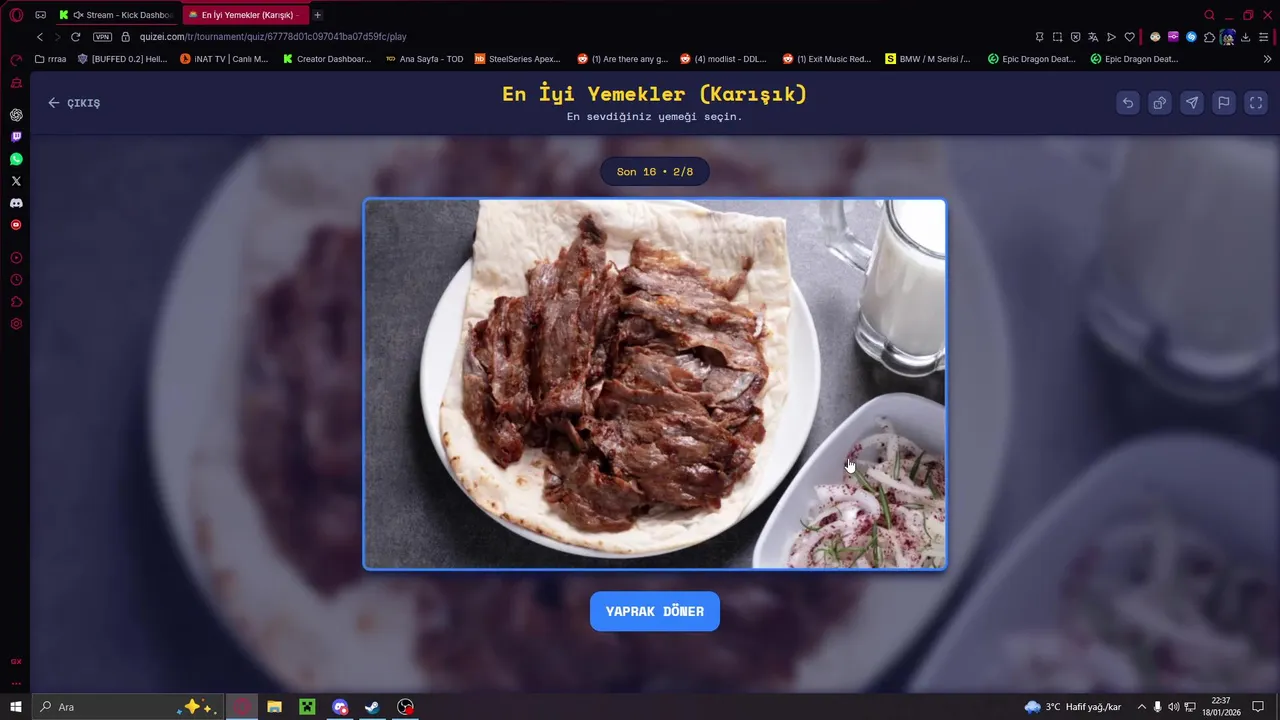Viewport: 1280px width, 720px height.
Task: Open the downloads icon
Action: (1246, 37)
